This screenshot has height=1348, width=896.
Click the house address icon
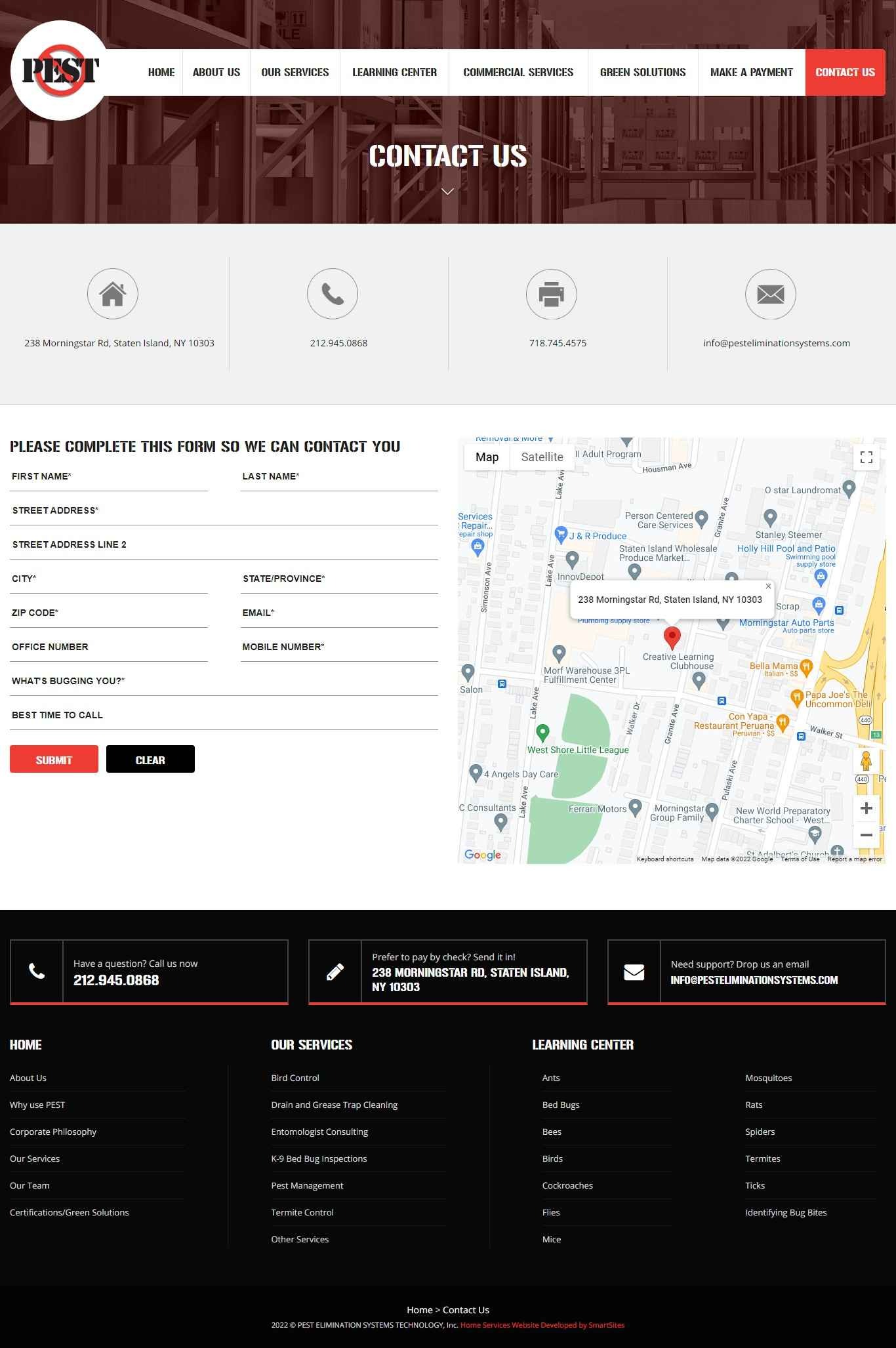click(x=113, y=294)
